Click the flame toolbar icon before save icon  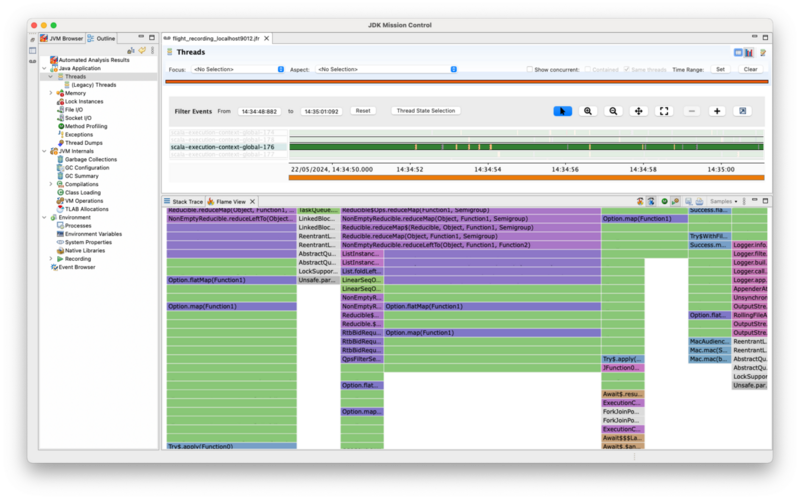click(x=676, y=202)
